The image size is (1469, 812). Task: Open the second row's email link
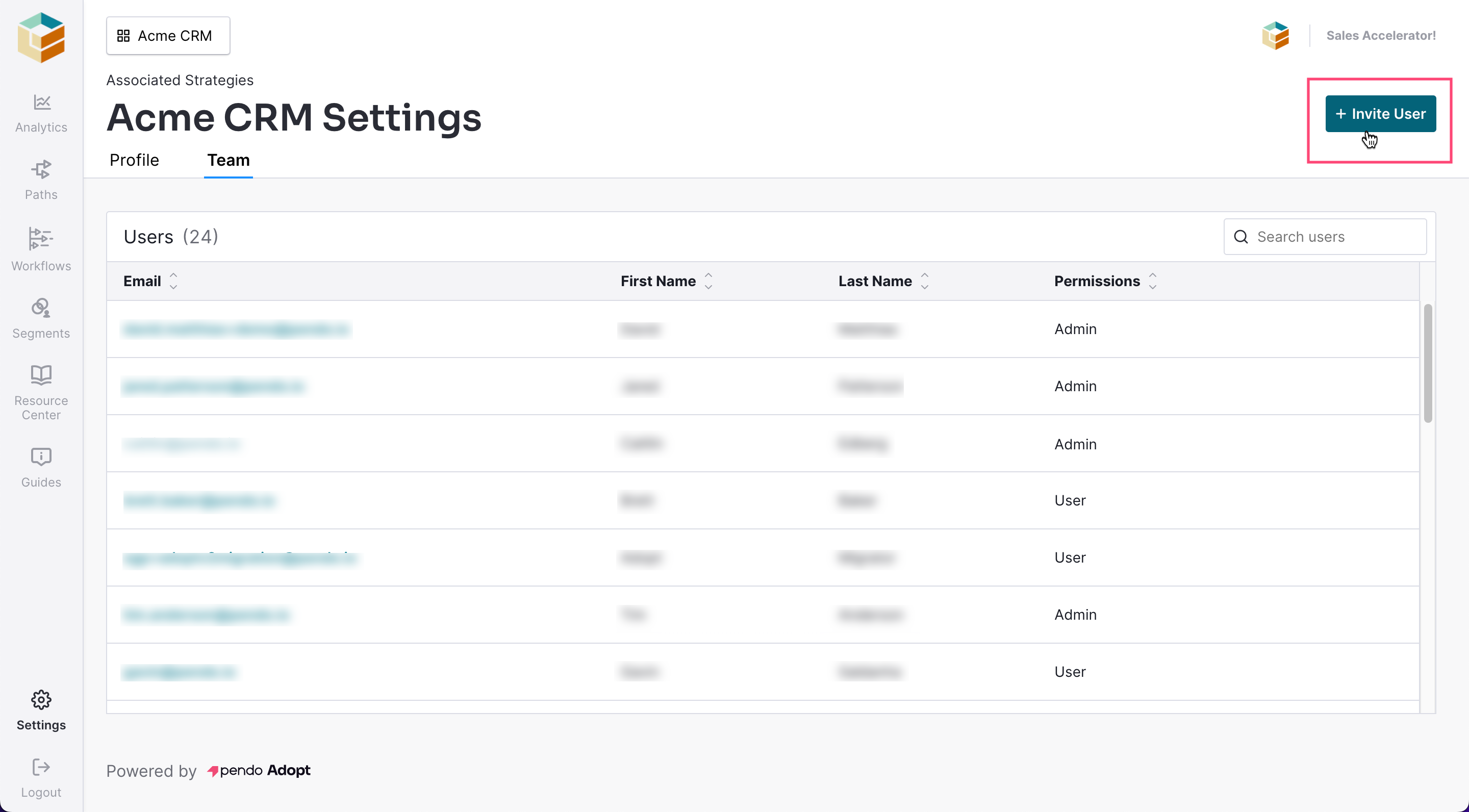[x=214, y=387]
